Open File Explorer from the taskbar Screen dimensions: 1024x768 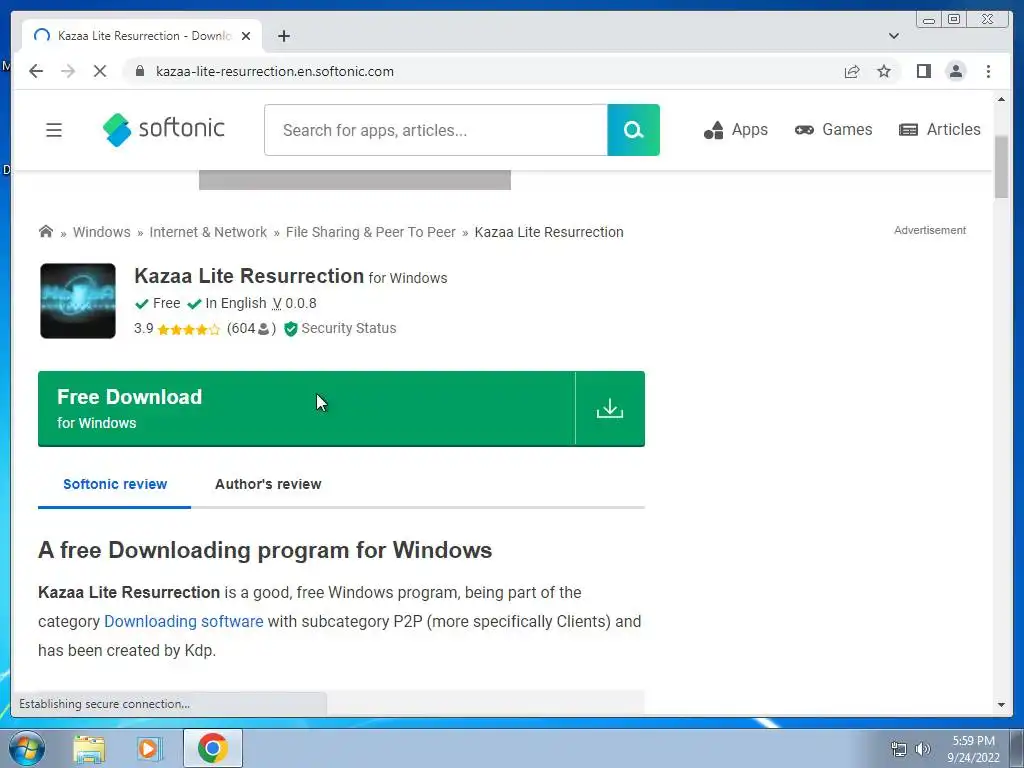[89, 748]
